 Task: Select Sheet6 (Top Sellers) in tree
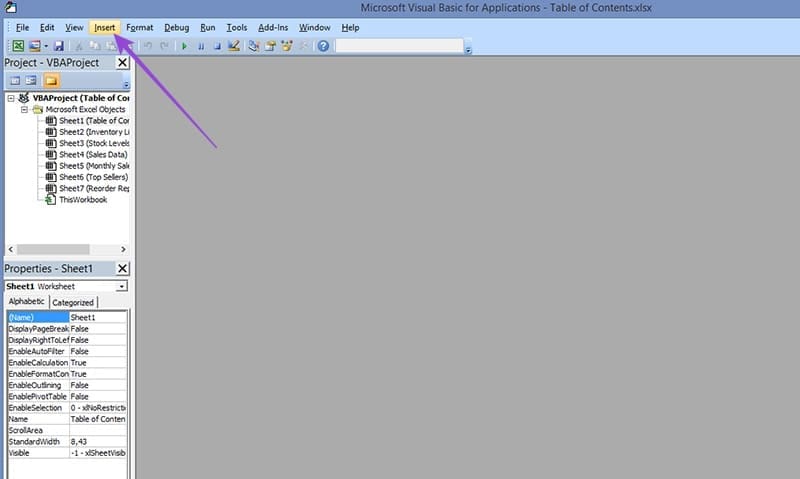pyautogui.click(x=93, y=177)
